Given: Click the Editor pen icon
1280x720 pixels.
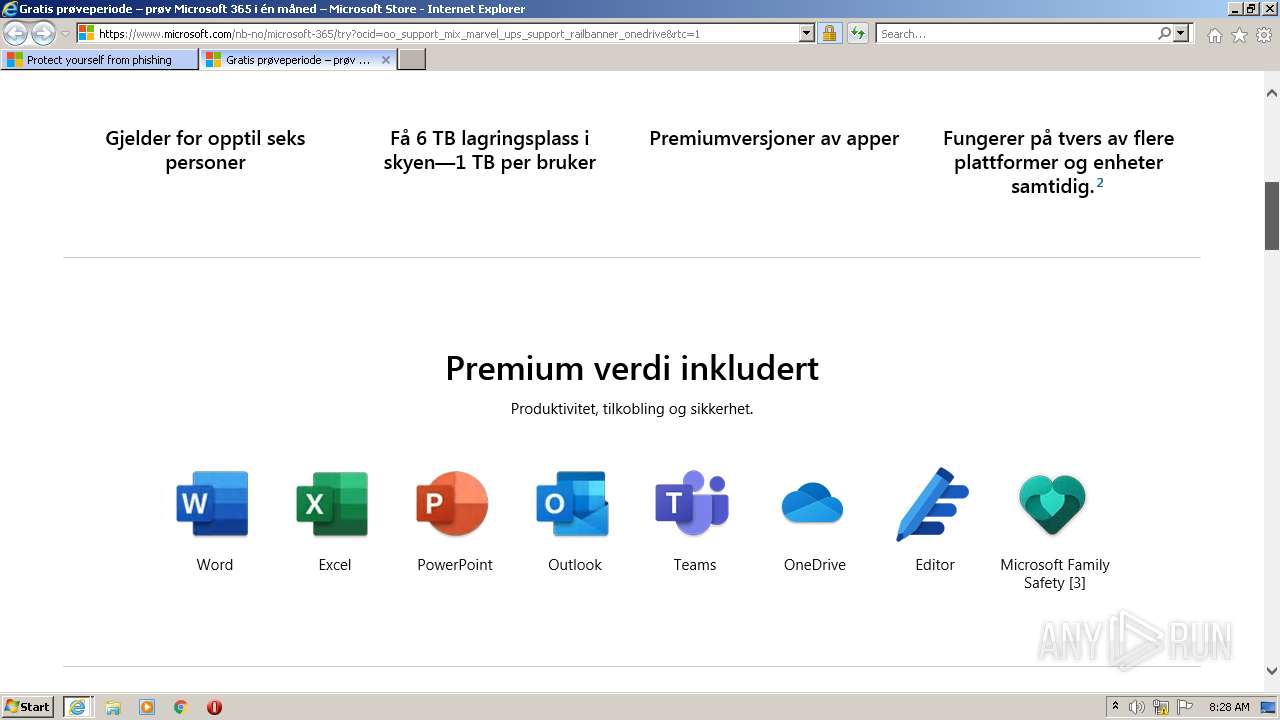Looking at the screenshot, I should 934,504.
